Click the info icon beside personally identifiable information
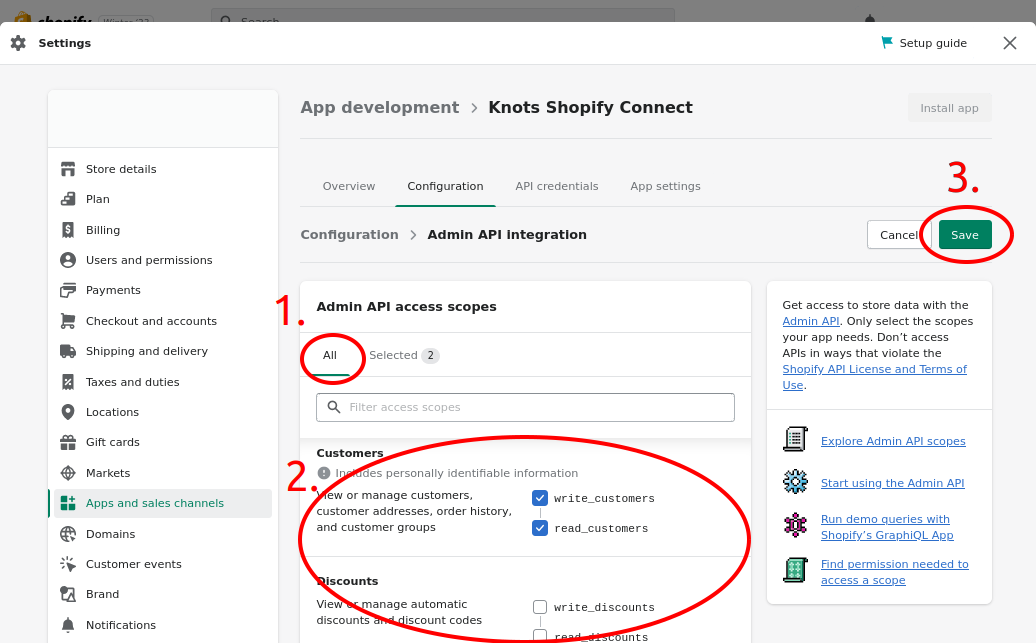The image size is (1036, 643). click(324, 473)
